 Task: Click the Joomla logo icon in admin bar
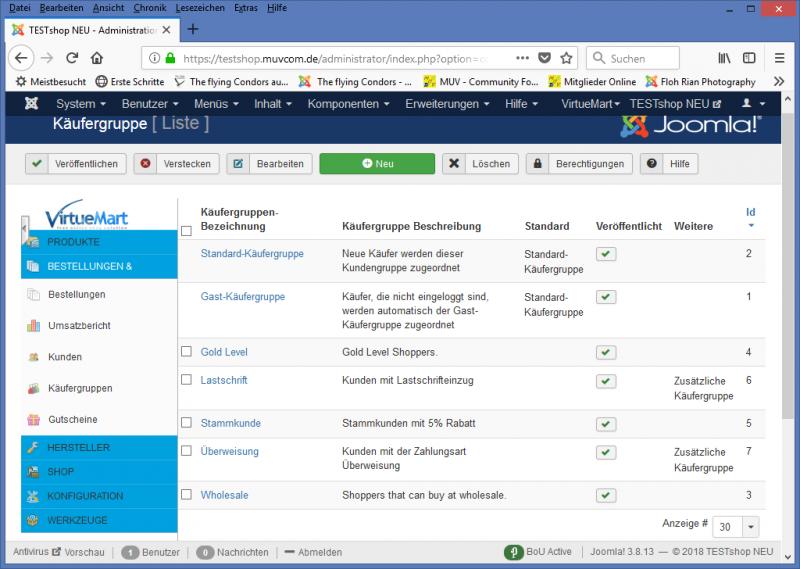point(32,104)
